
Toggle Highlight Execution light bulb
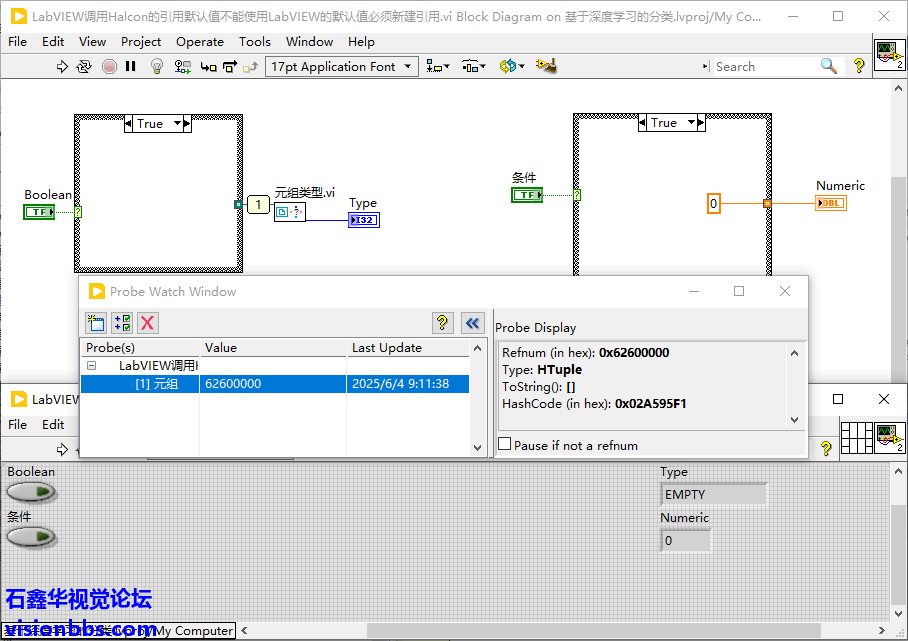tap(156, 66)
